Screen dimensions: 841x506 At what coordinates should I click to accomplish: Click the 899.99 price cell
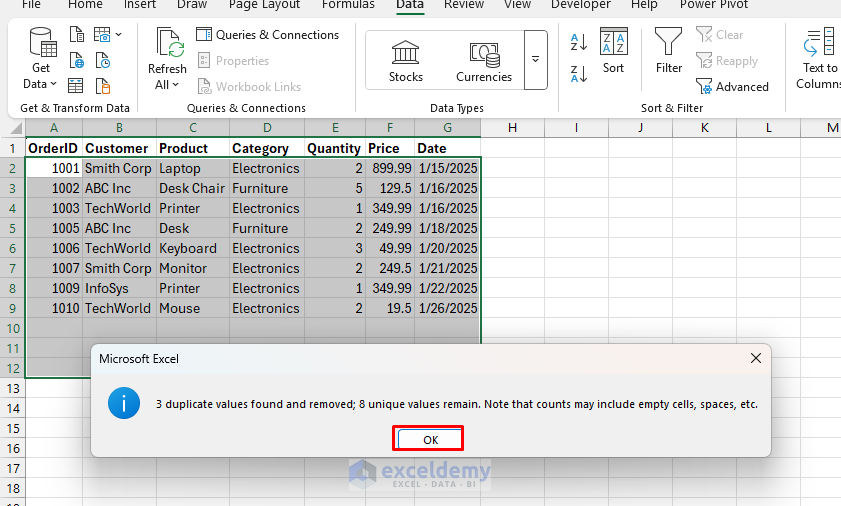(390, 168)
